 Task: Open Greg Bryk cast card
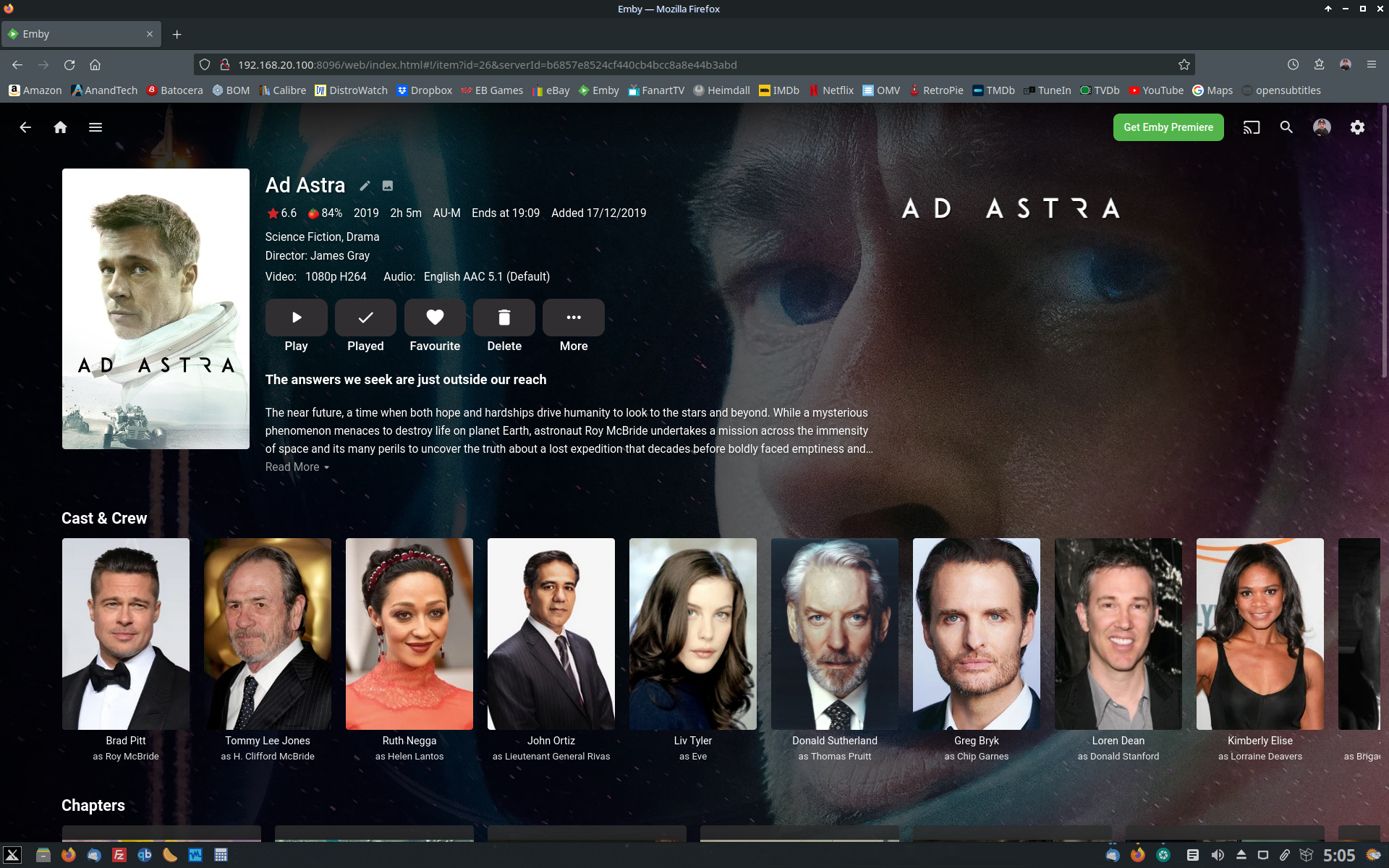tap(977, 634)
